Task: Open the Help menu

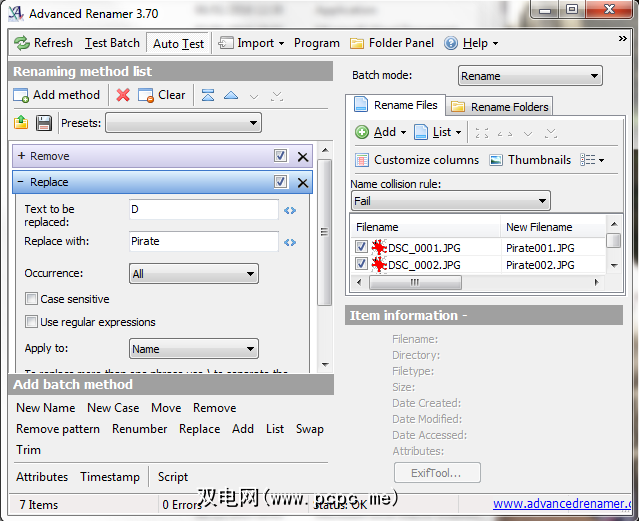Action: pos(471,43)
